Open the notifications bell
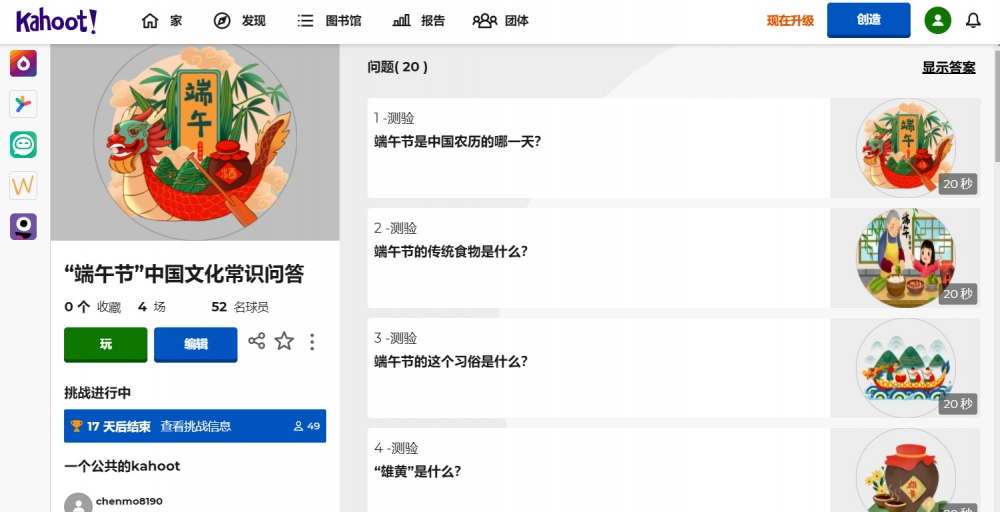Viewport: 1000px width, 512px height. 973,21
